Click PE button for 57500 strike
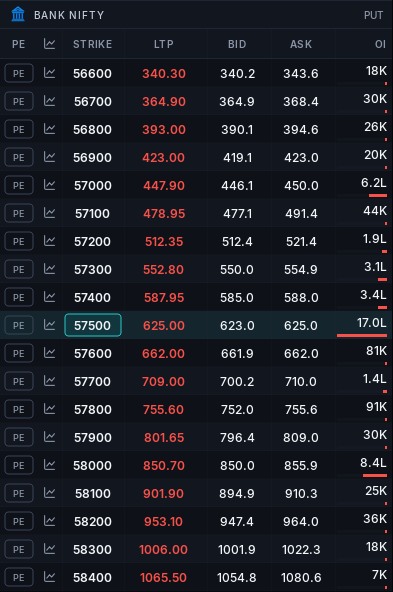 (x=19, y=325)
